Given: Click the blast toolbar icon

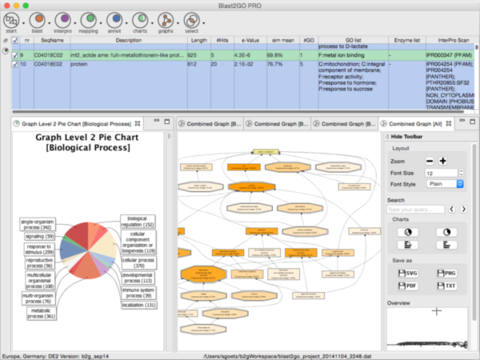Looking at the screenshot, I should click(x=37, y=20).
